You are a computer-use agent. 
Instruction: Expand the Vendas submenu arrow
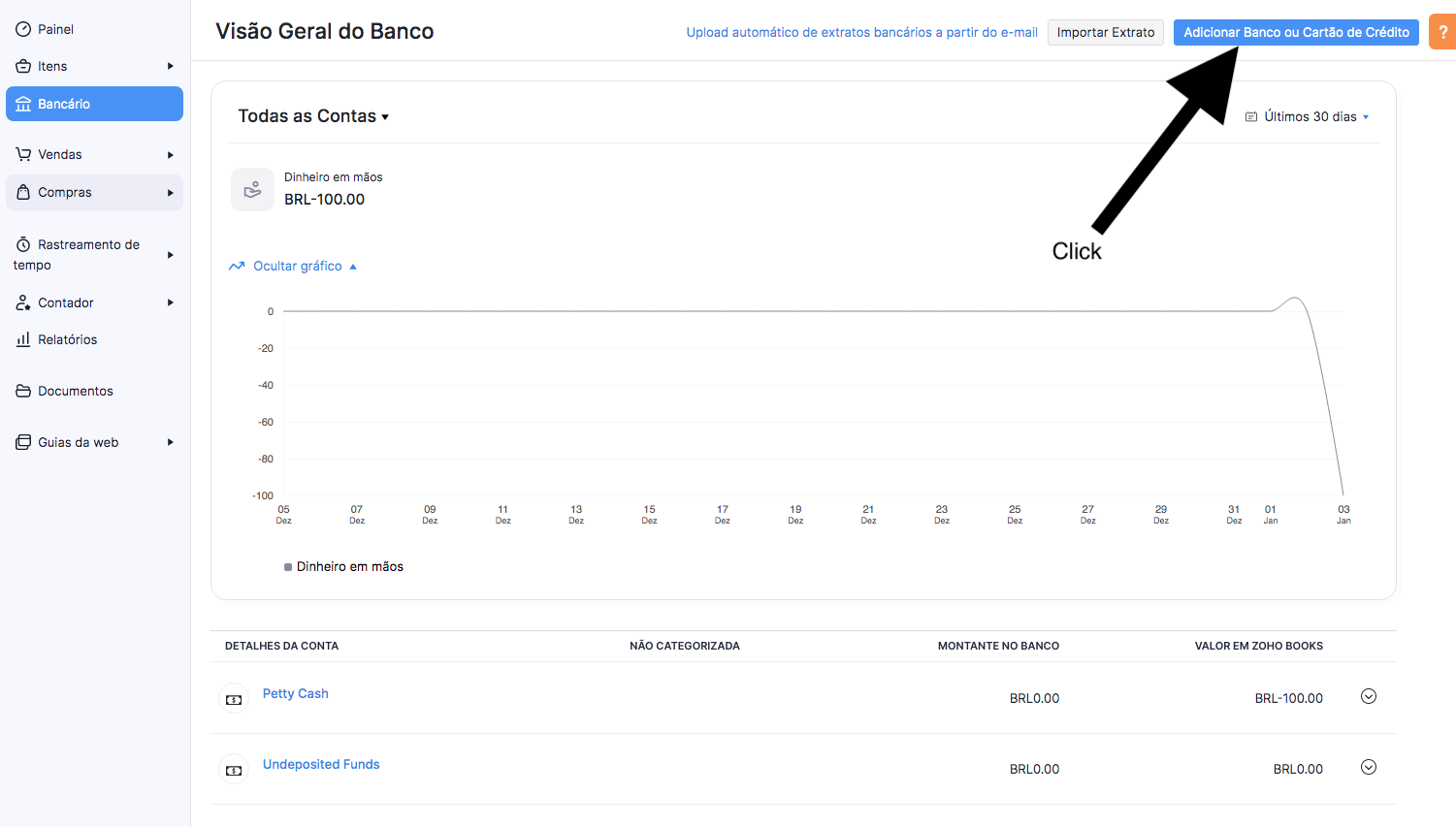[170, 155]
